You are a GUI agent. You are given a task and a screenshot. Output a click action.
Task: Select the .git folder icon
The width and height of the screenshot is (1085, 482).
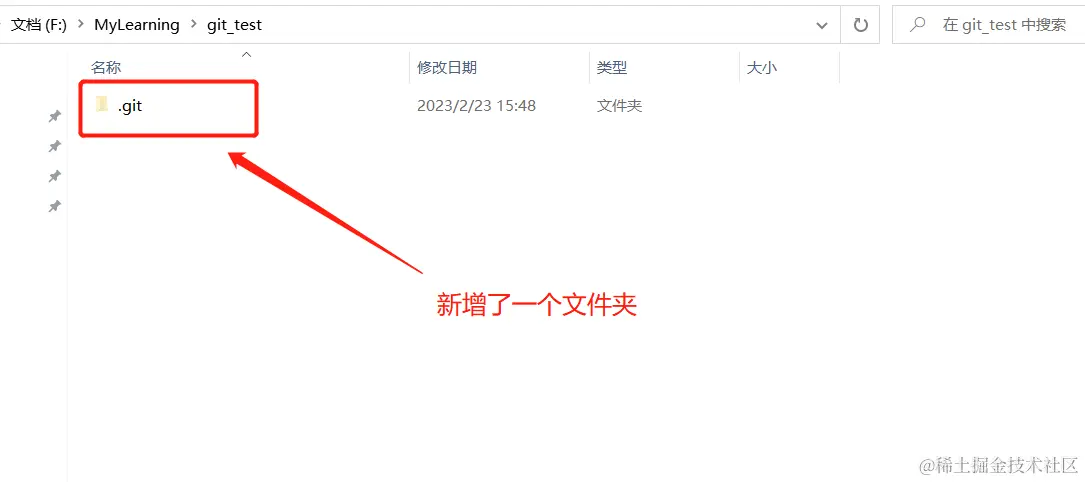point(102,105)
